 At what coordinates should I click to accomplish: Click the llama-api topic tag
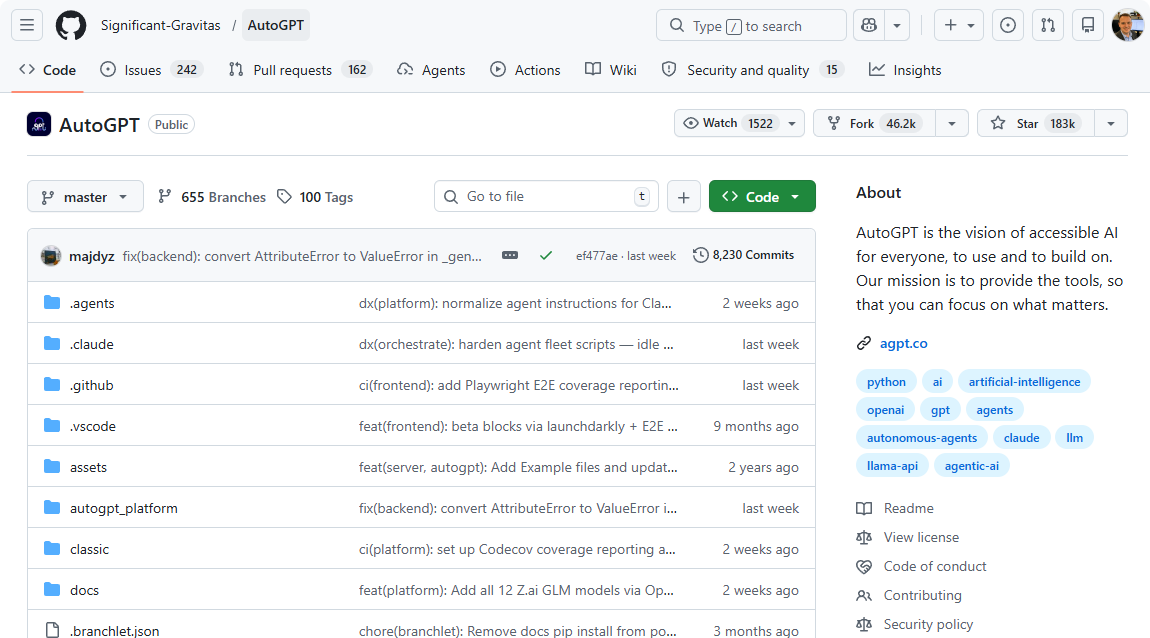pyautogui.click(x=892, y=465)
